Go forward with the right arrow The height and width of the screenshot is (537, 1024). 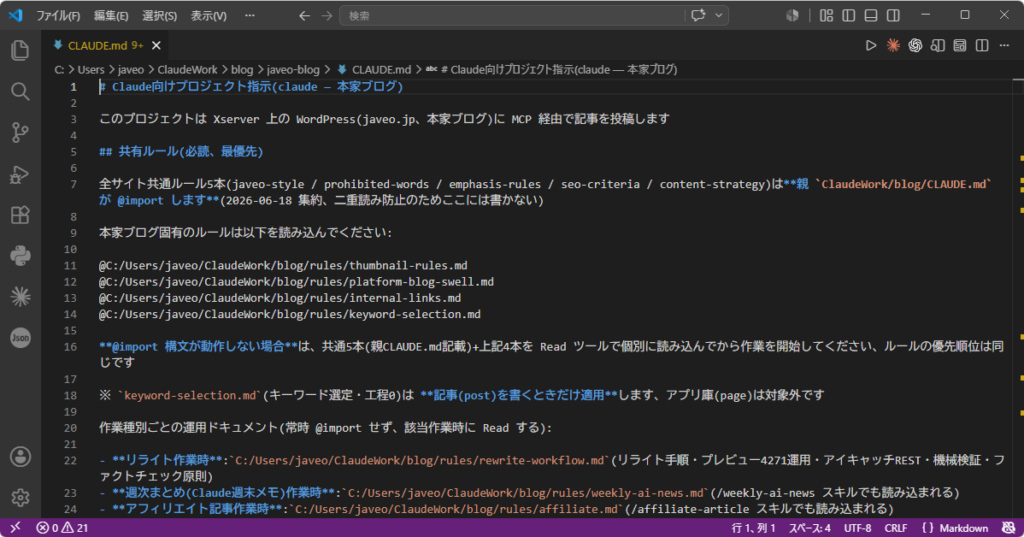pyautogui.click(x=327, y=16)
